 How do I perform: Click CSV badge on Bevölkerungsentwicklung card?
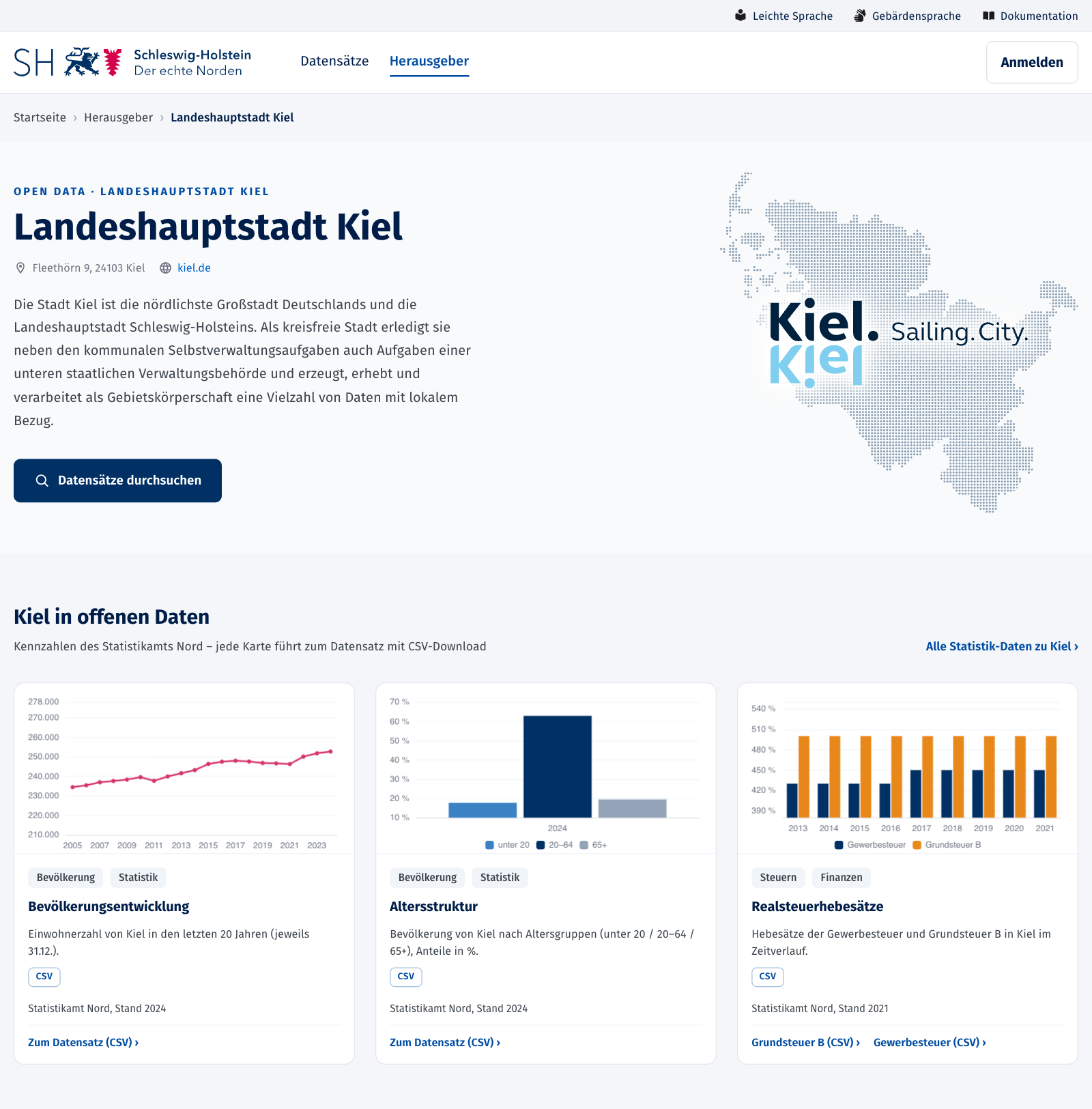tap(44, 977)
